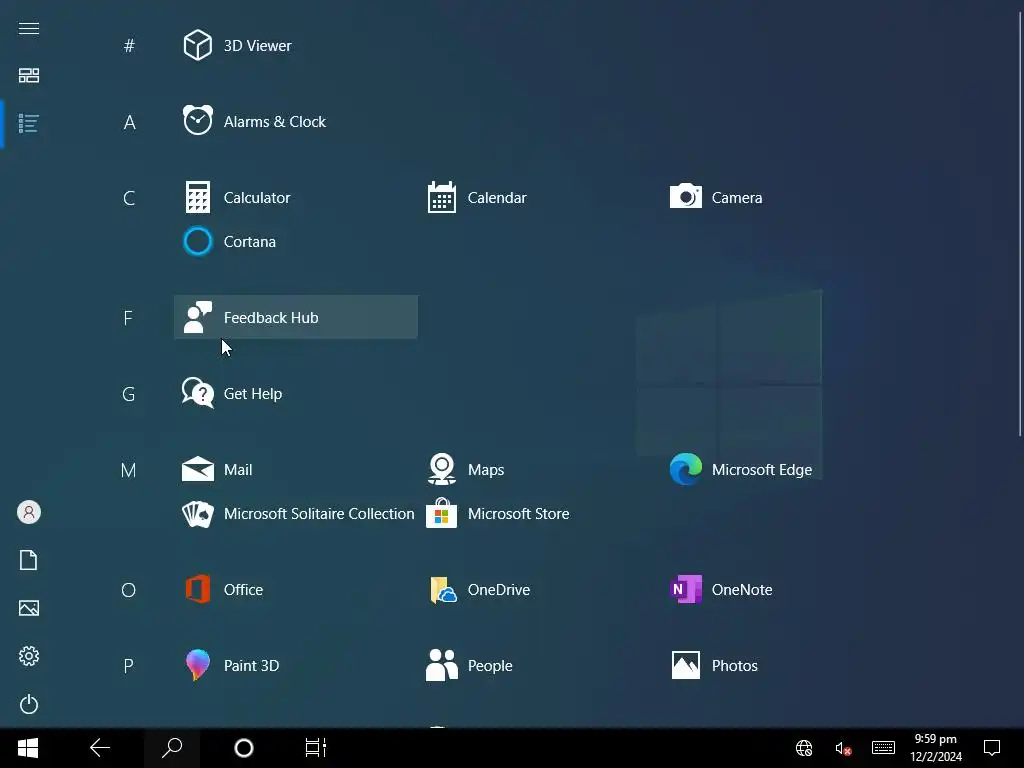This screenshot has width=1024, height=768.
Task: Launch OneNote
Action: pyautogui.click(x=784, y=590)
